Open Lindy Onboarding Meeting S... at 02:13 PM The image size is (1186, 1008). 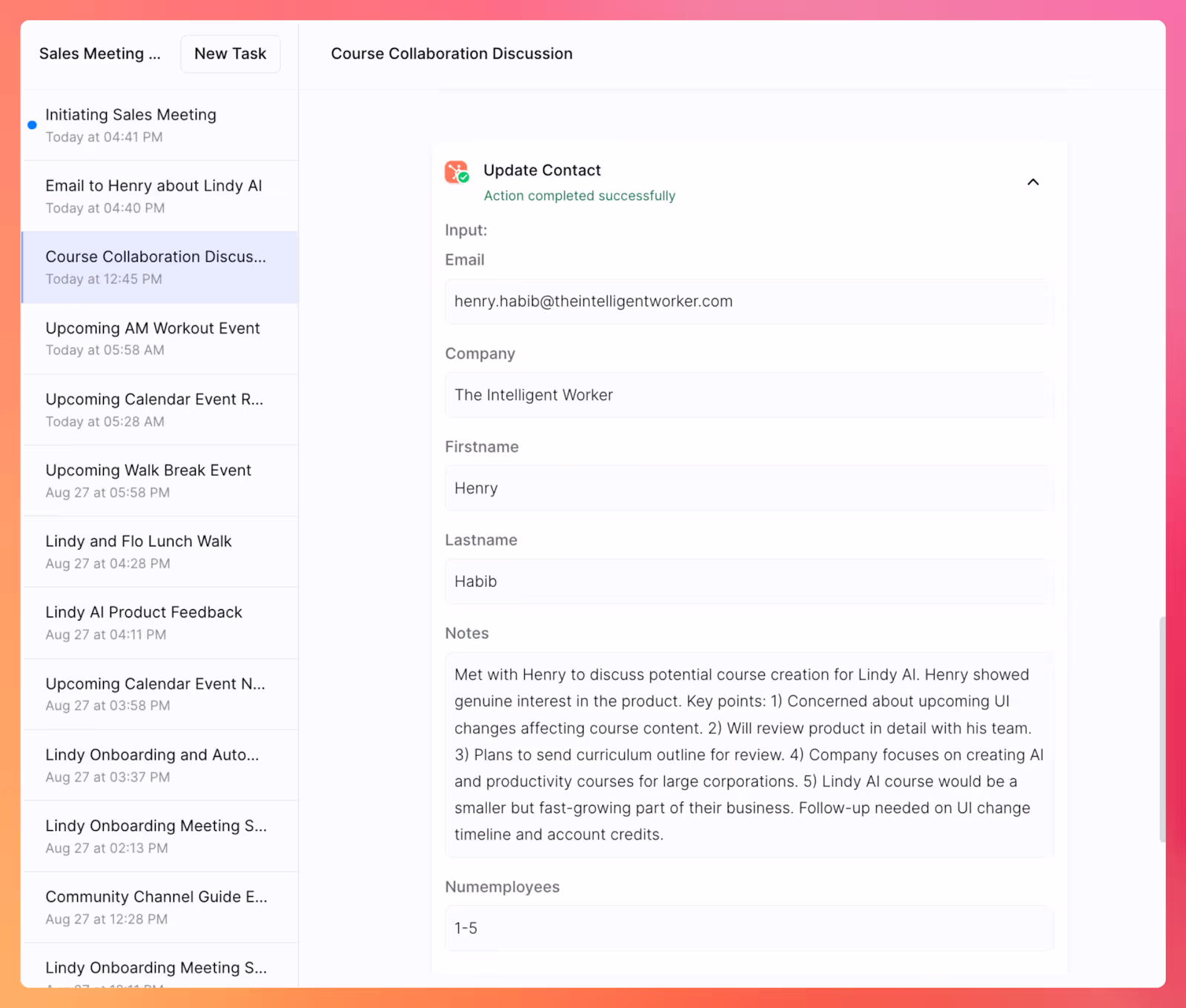pos(160,837)
